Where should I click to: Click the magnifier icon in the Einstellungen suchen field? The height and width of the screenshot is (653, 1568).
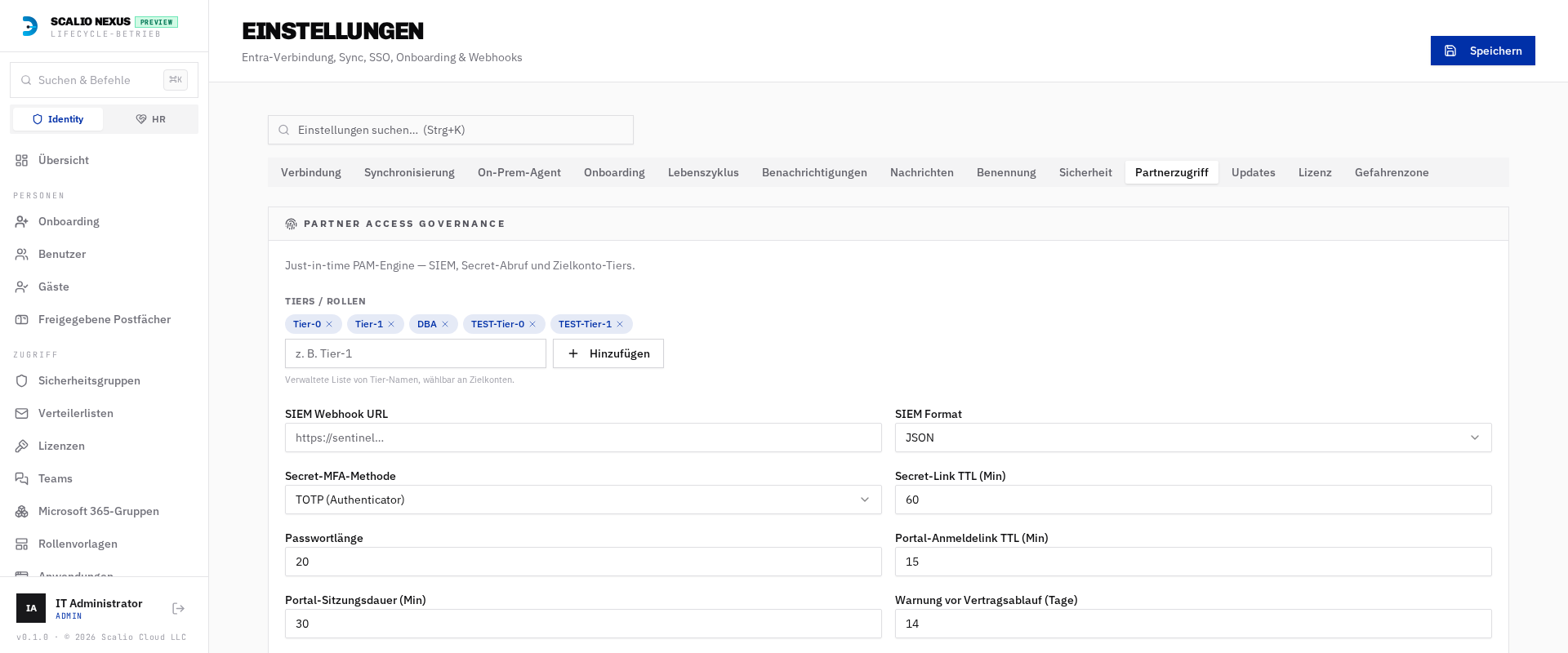(284, 130)
